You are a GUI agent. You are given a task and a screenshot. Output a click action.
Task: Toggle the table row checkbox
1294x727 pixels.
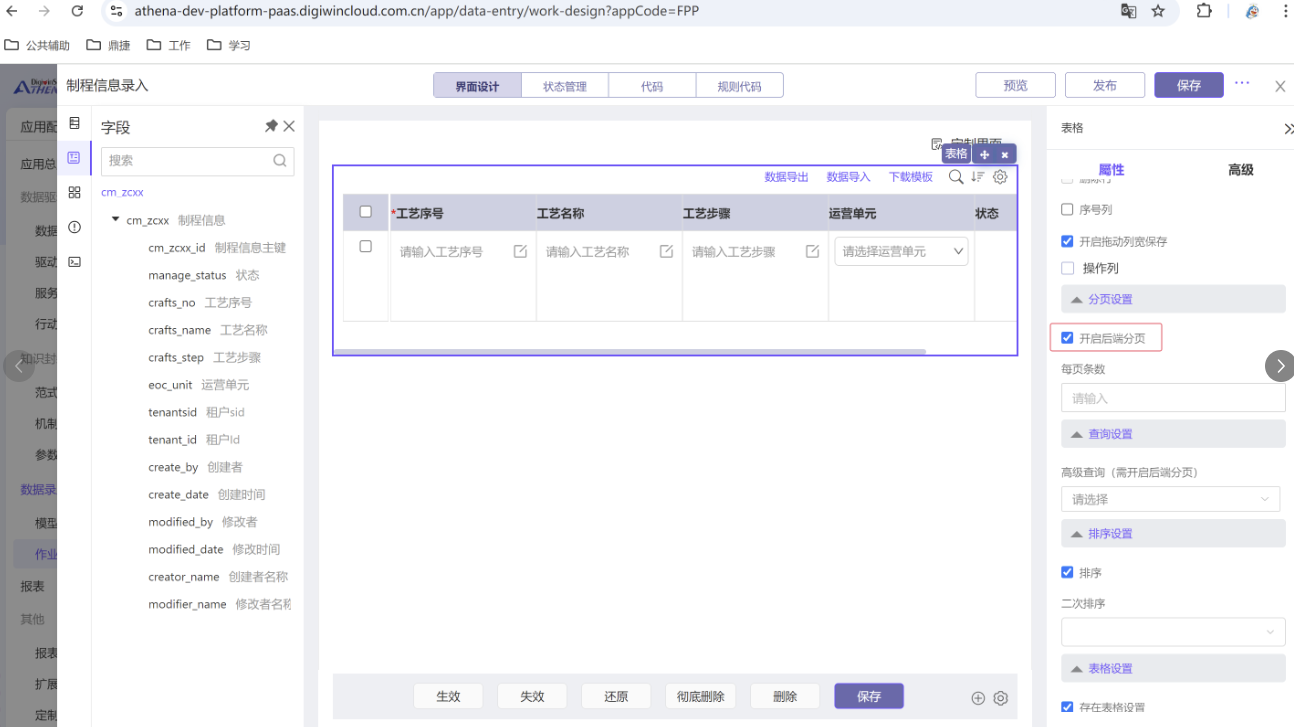[365, 246]
